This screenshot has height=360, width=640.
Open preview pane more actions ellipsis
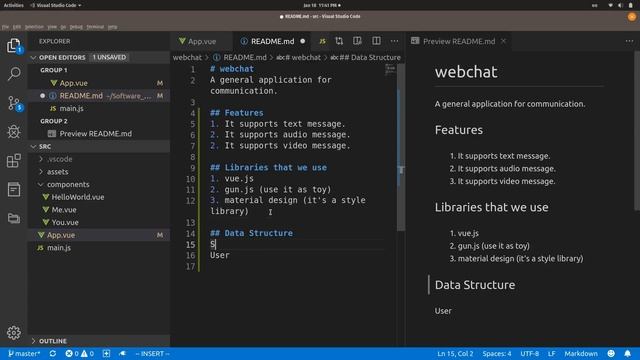(629, 41)
